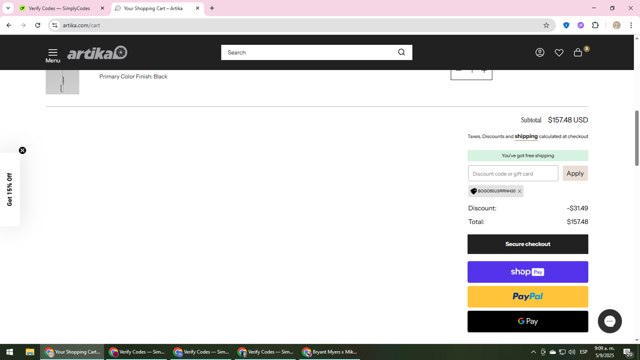
Task: Open the notification center icon
Action: pos(628,352)
